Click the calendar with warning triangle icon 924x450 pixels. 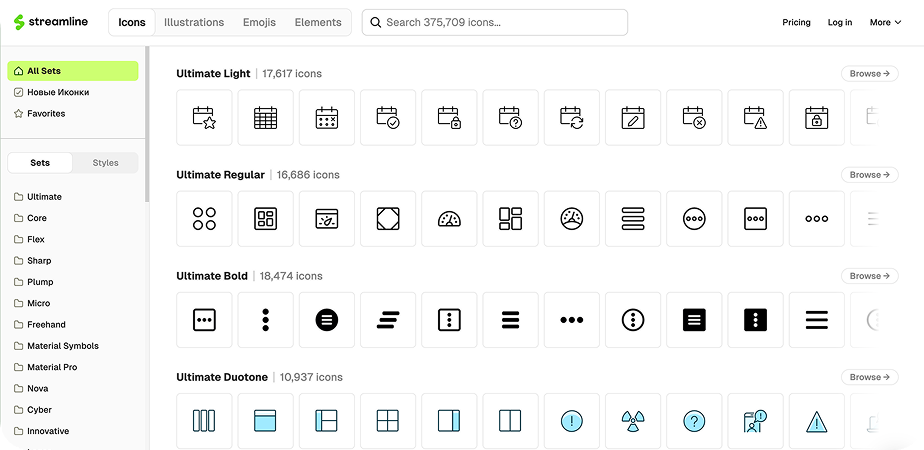point(755,118)
